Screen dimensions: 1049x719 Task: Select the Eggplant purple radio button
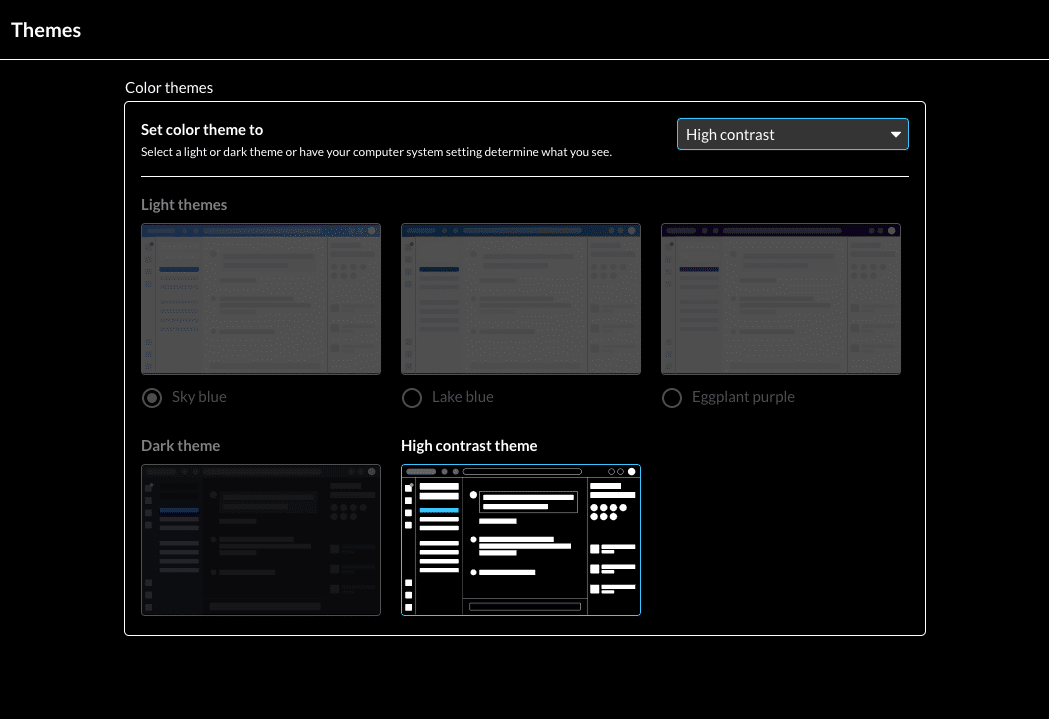pyautogui.click(x=672, y=398)
